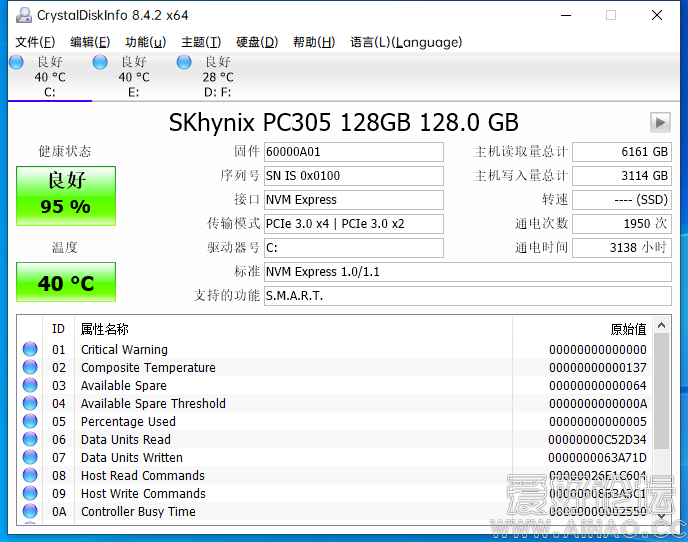Click the blue status orb for E: drive
This screenshot has width=688, height=542.
[100, 62]
